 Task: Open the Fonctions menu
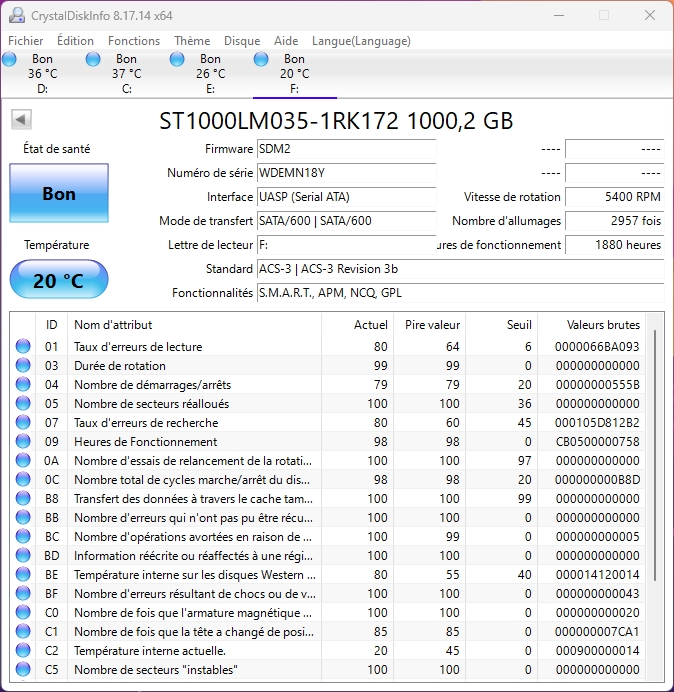point(134,41)
